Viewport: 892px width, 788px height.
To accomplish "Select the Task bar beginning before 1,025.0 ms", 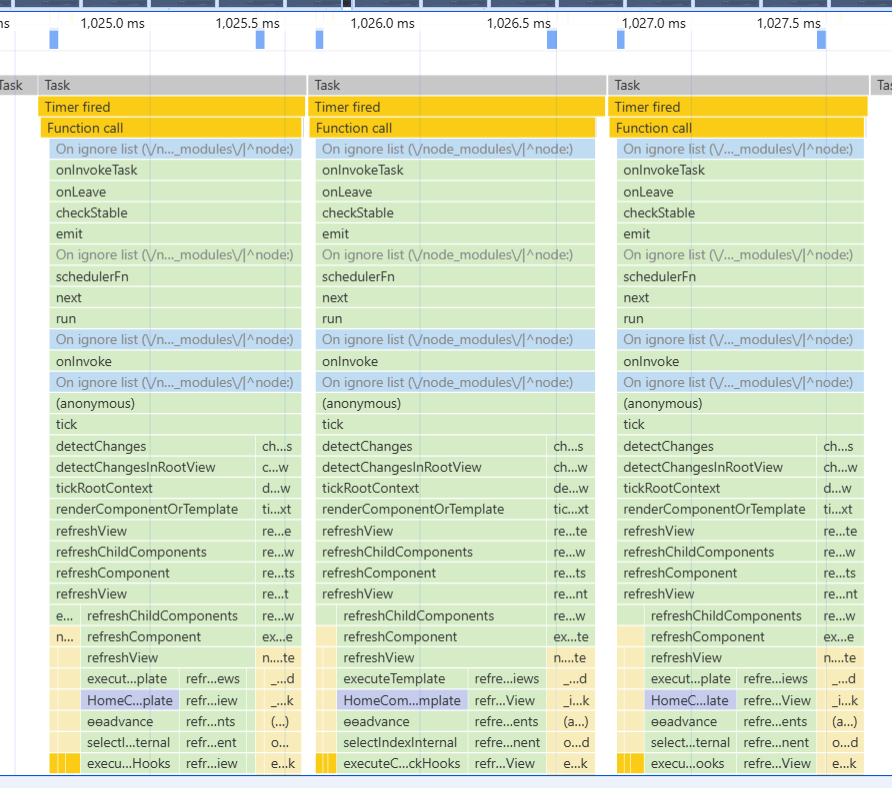I will (x=172, y=85).
